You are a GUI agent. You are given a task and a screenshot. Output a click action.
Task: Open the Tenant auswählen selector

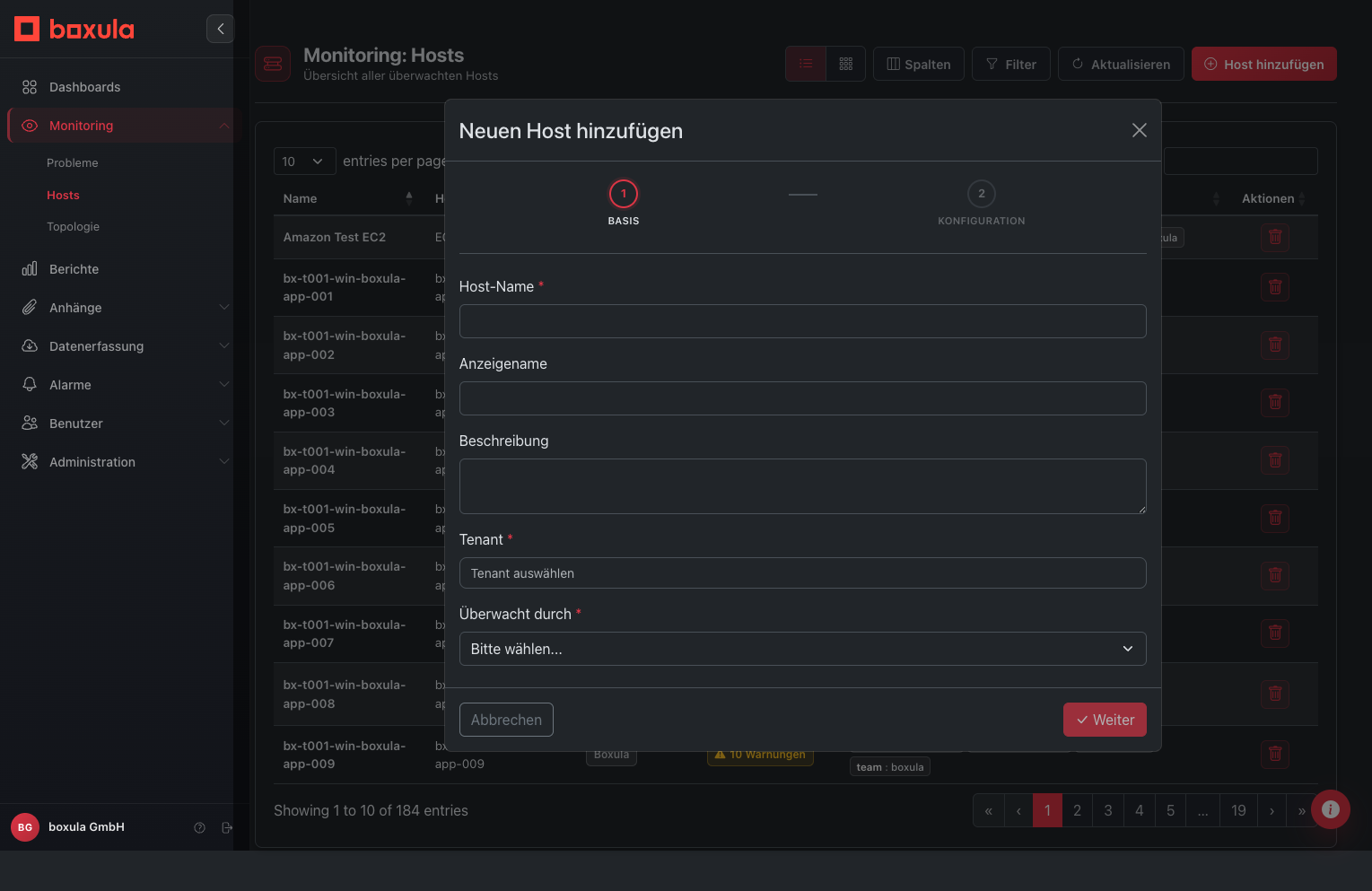(803, 572)
